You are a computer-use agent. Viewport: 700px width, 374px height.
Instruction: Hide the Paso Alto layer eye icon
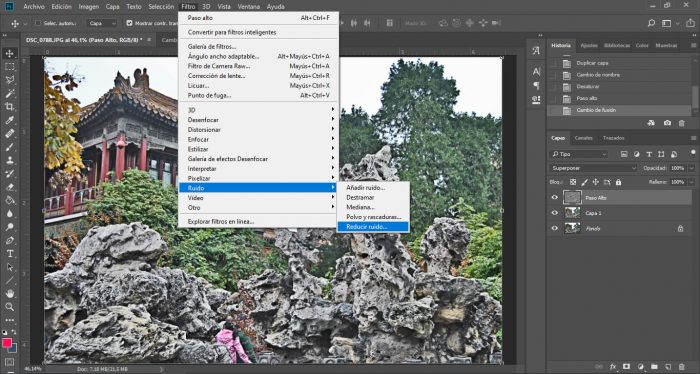(x=554, y=197)
